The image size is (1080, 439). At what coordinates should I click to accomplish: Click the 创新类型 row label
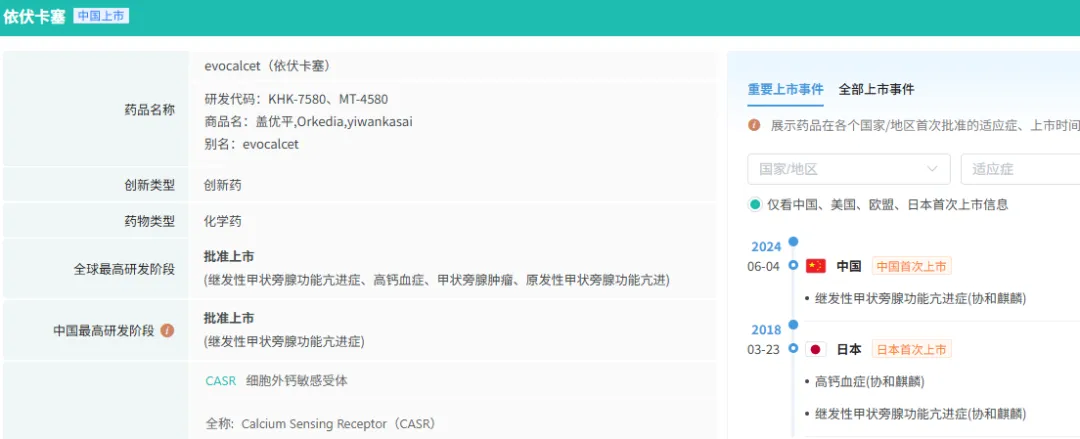coord(149,185)
